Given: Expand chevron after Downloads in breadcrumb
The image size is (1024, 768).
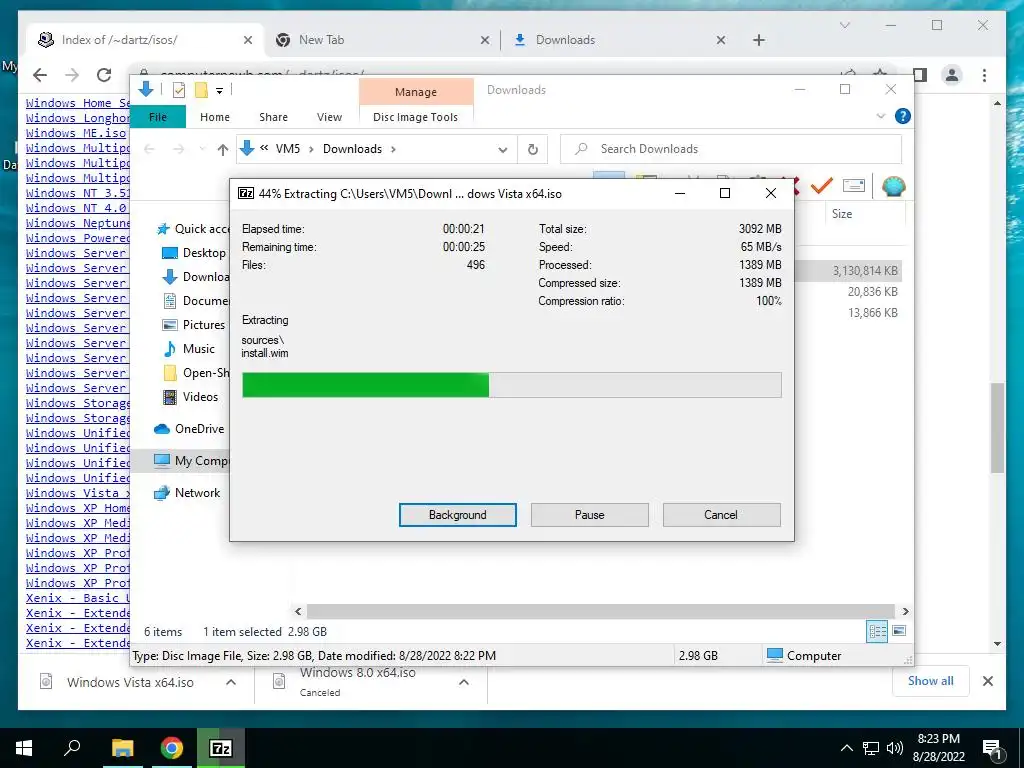Looking at the screenshot, I should coord(393,150).
